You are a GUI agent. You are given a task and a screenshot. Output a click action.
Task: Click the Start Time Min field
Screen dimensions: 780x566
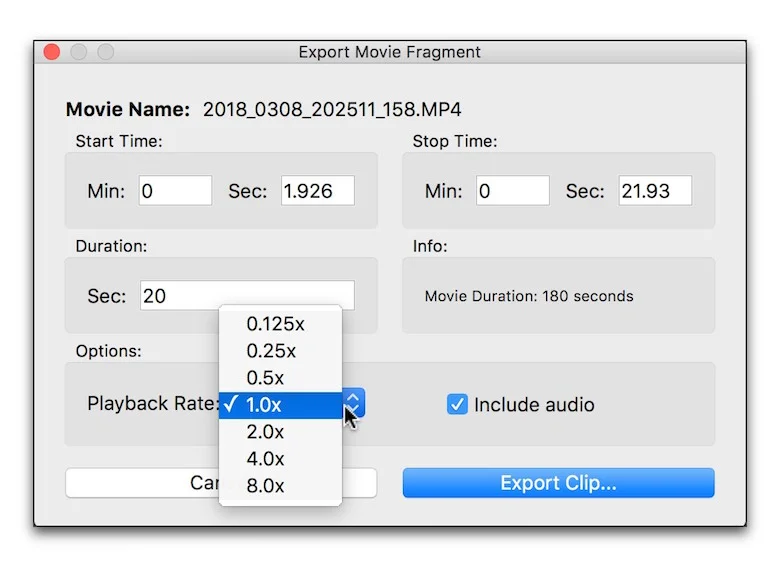(x=175, y=190)
